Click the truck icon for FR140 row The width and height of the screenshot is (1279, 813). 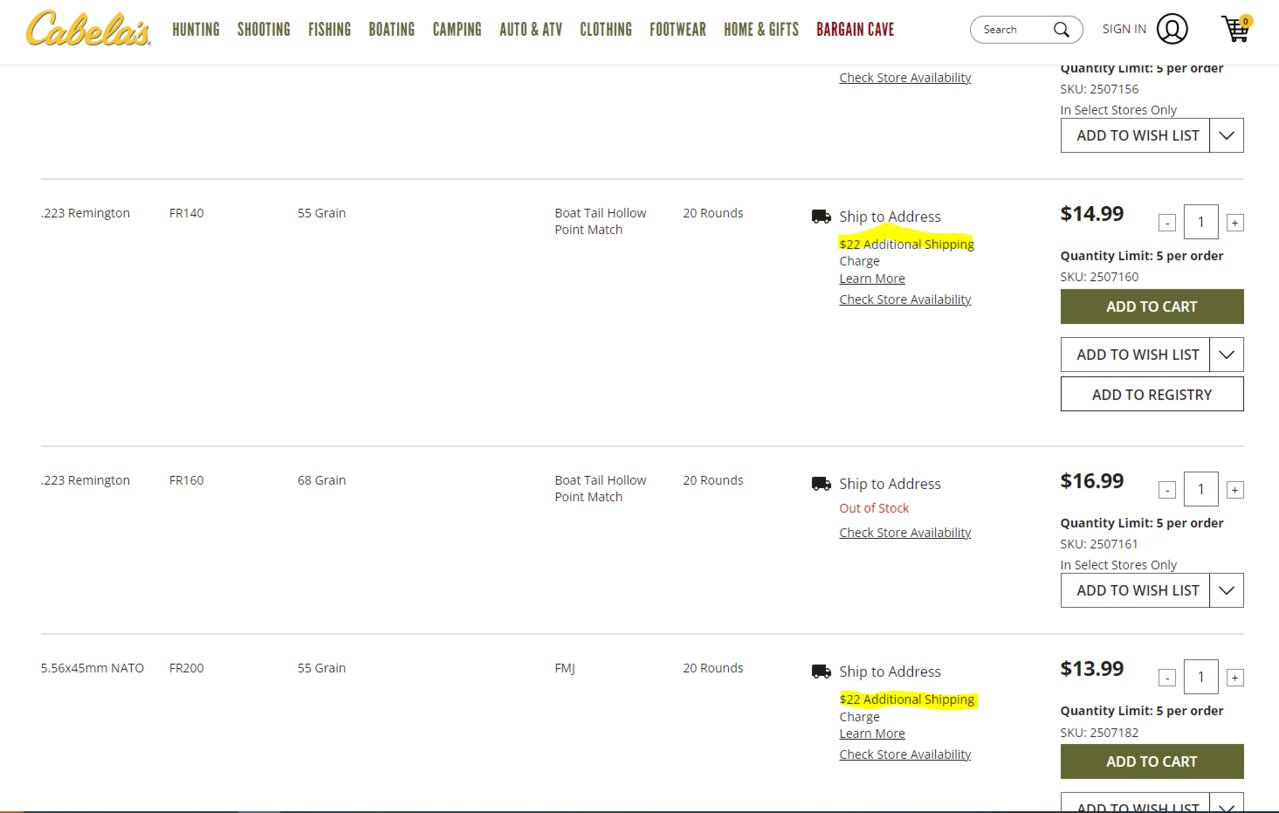click(821, 216)
